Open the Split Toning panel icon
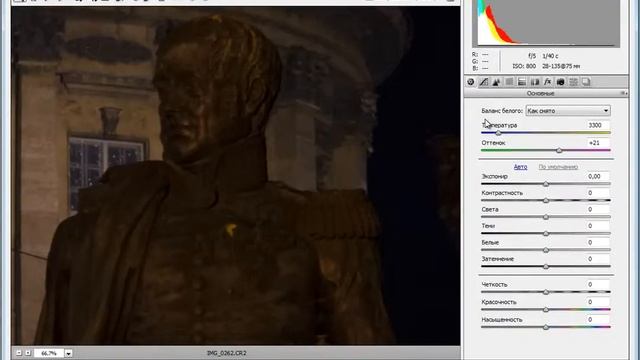Viewport: 640px width, 360px height. (522, 82)
